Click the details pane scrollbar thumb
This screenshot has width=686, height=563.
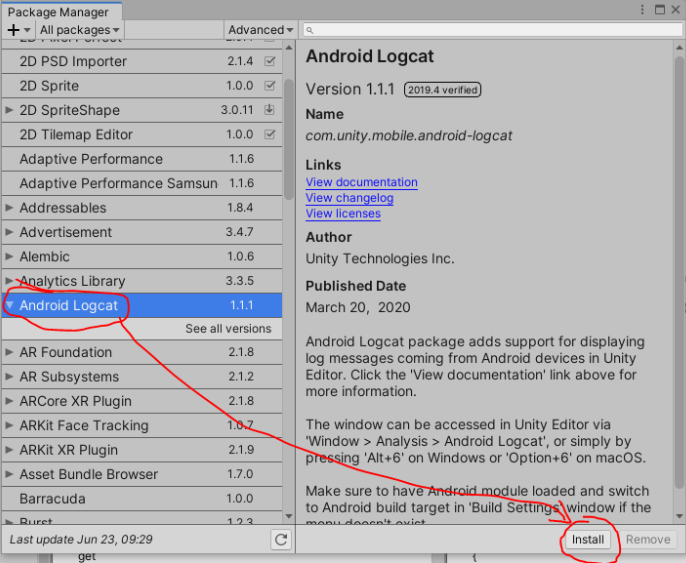click(679, 272)
